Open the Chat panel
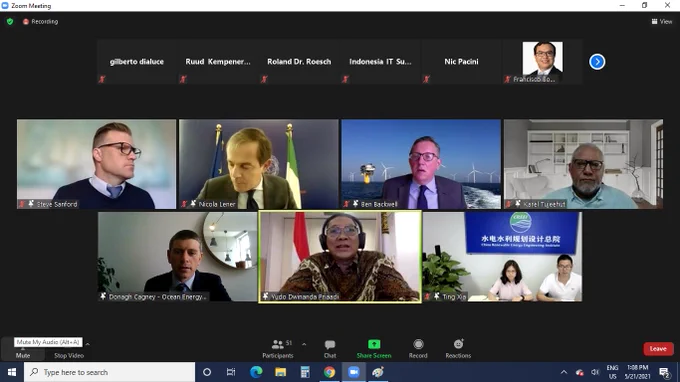The height and width of the screenshot is (382, 680). 330,349
